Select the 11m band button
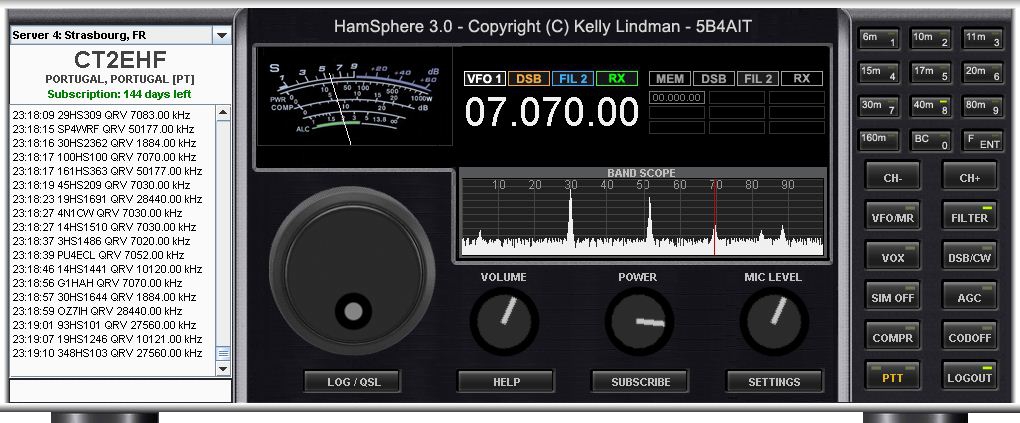This screenshot has width=1020, height=423. [982, 39]
